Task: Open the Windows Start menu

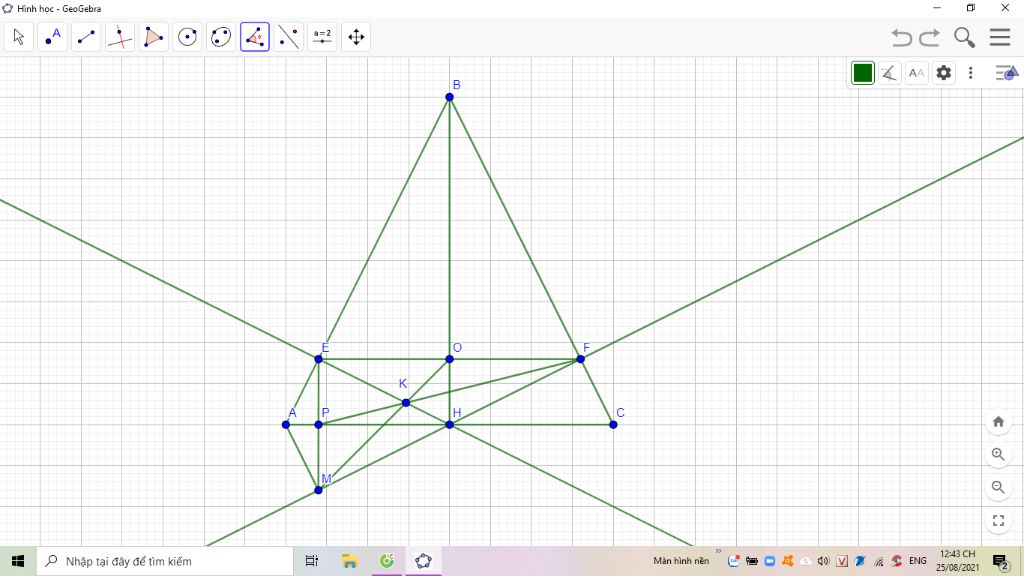Action: [x=18, y=561]
